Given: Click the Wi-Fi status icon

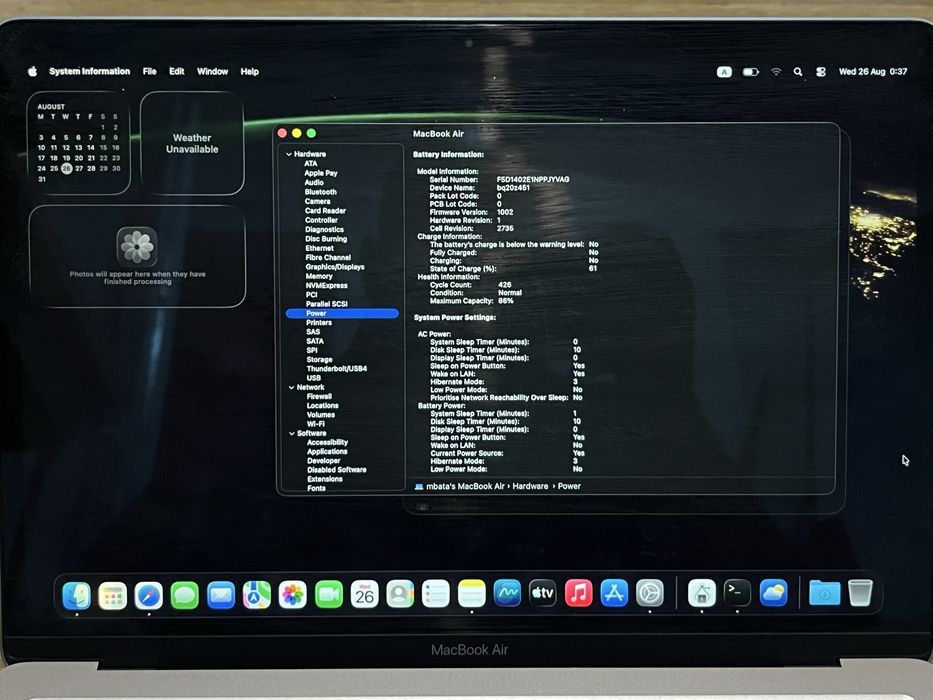Looking at the screenshot, I should (776, 71).
